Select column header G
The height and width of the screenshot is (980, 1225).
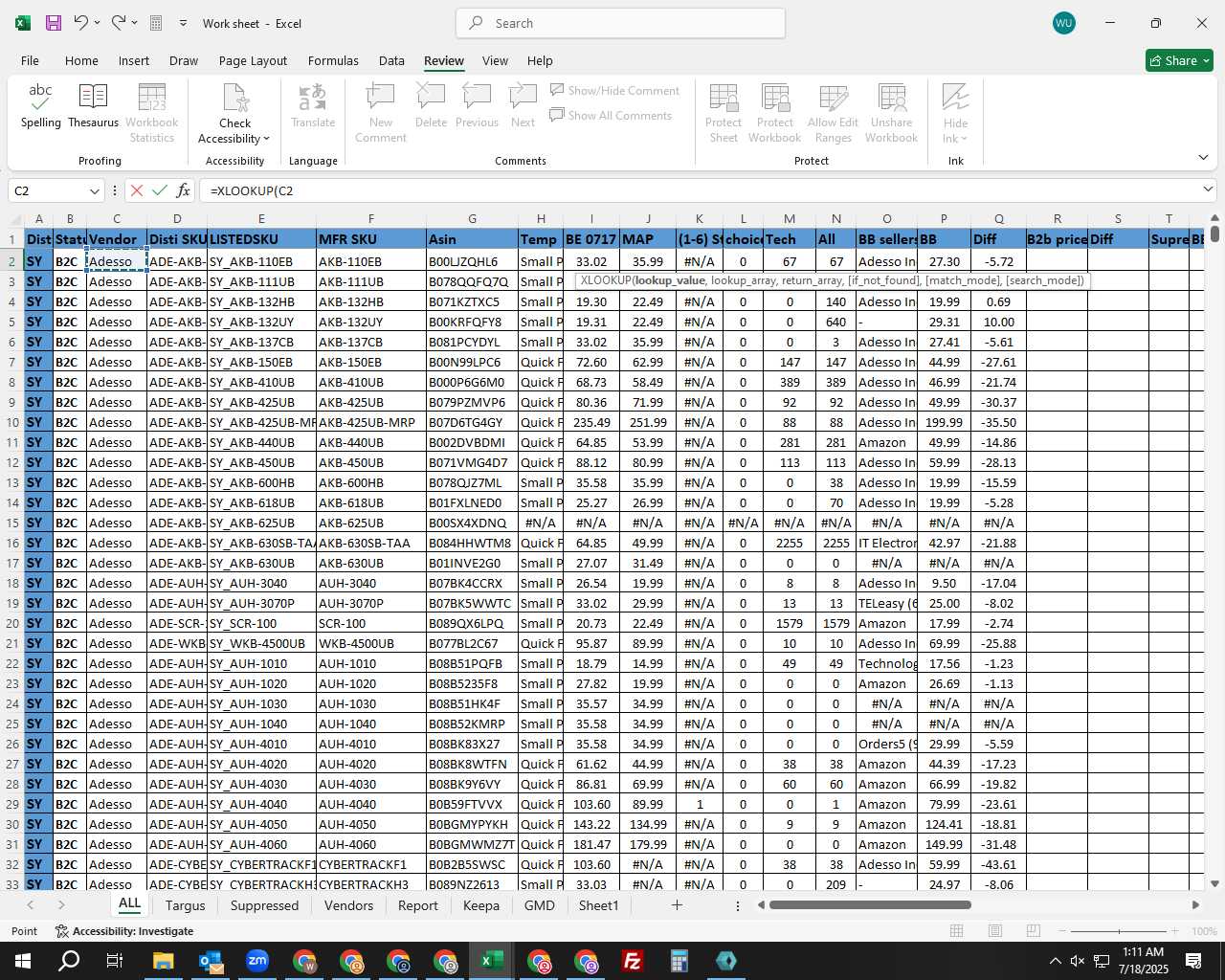tap(472, 218)
